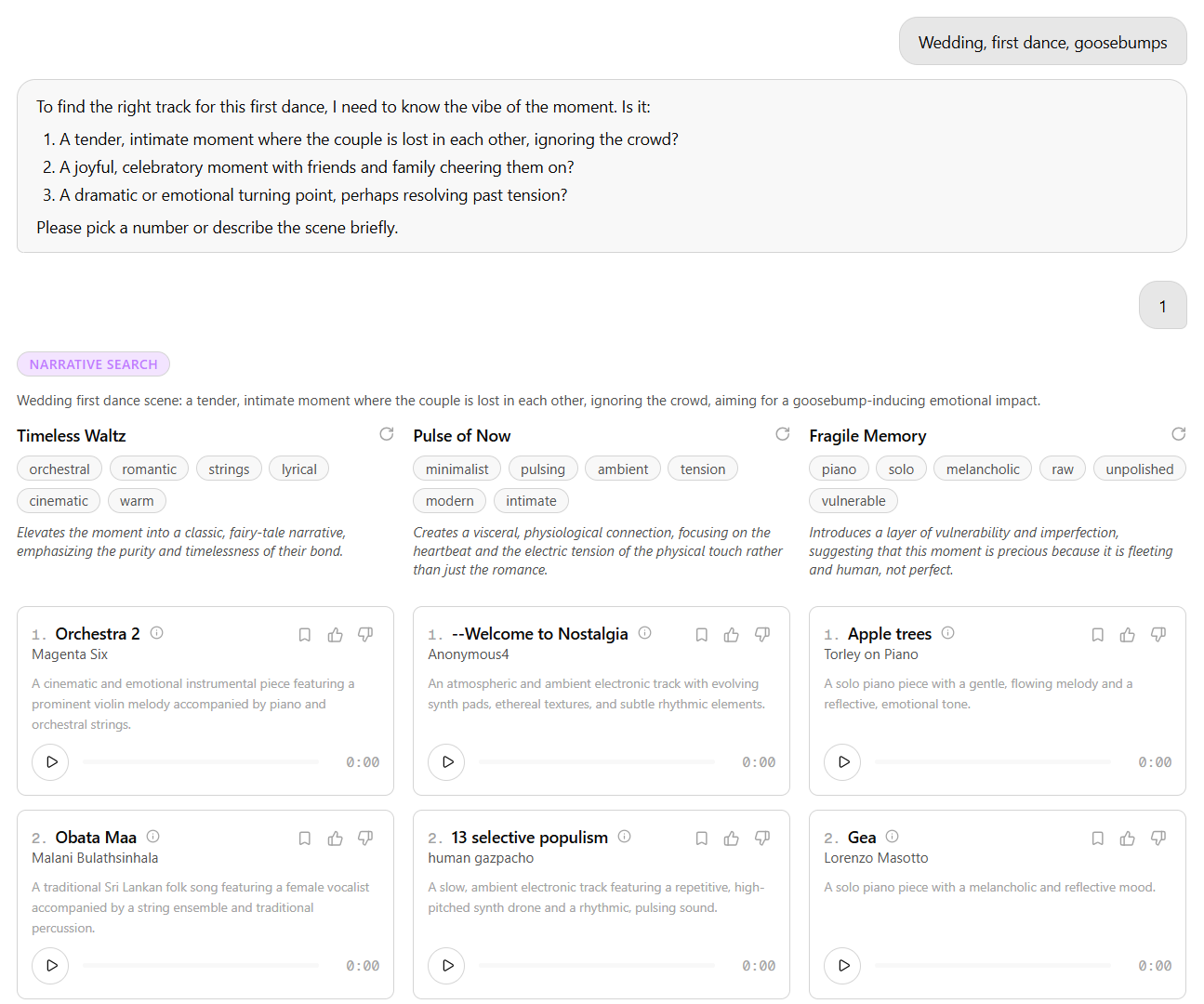Thumbs down Apple trees track
The image size is (1204, 1004).
point(1158,635)
